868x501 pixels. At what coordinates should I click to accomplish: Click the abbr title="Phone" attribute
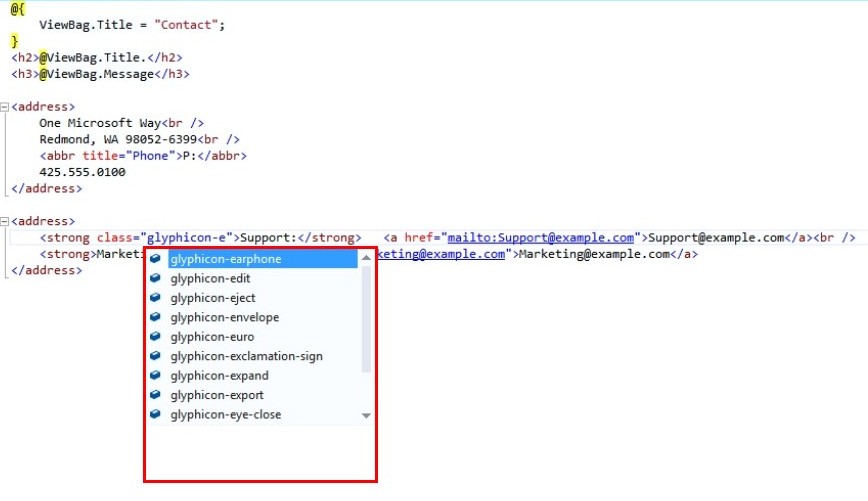[129, 156]
